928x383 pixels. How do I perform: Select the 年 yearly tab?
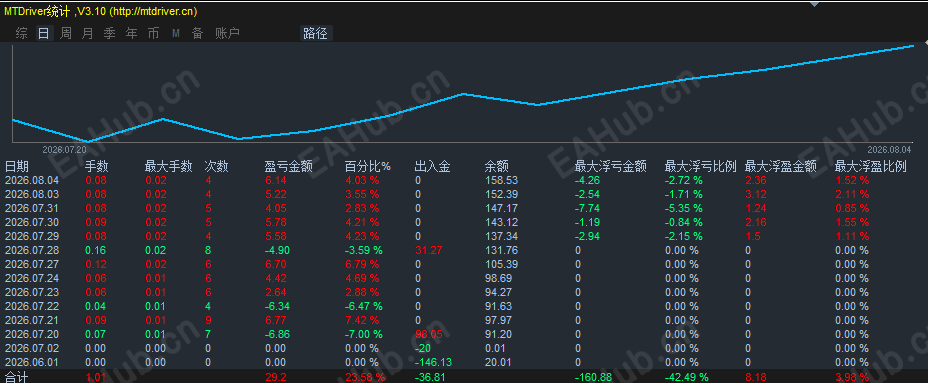pyautogui.click(x=131, y=34)
